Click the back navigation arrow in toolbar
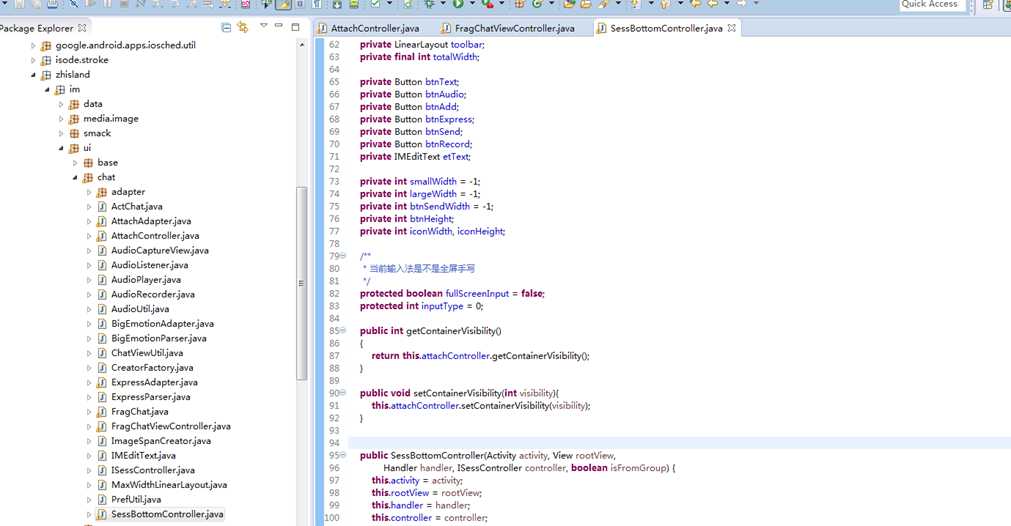 [x=713, y=5]
